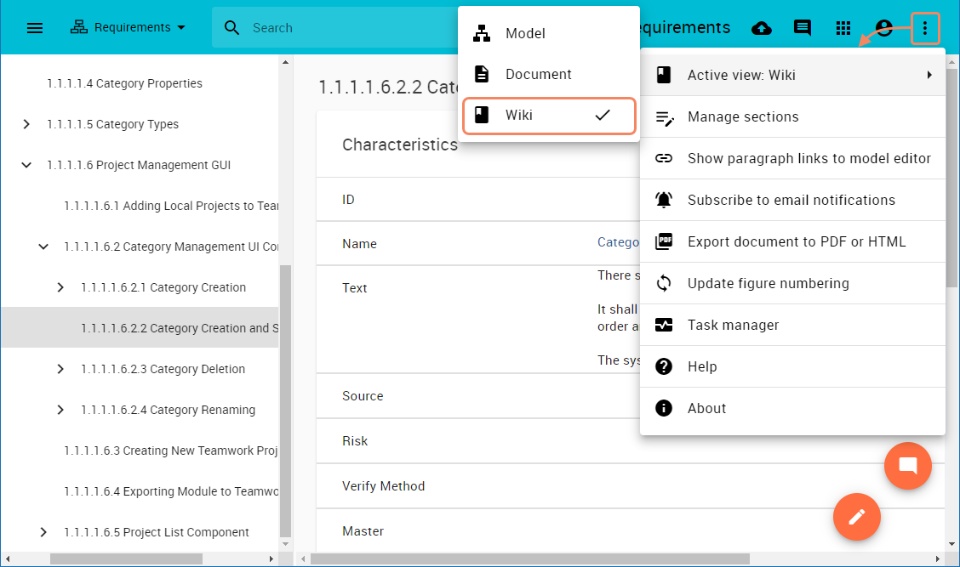
Task: Open the apps grid icon
Action: click(x=843, y=28)
